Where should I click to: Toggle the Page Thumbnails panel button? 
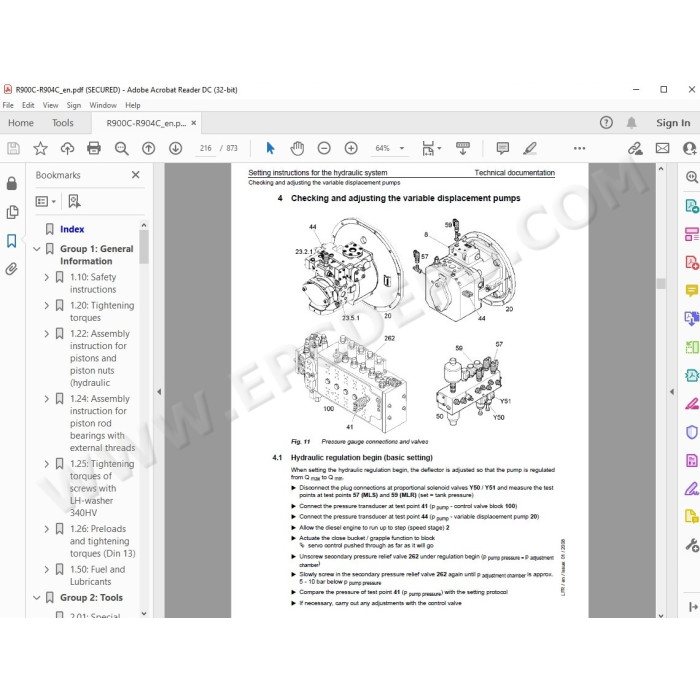coord(12,212)
